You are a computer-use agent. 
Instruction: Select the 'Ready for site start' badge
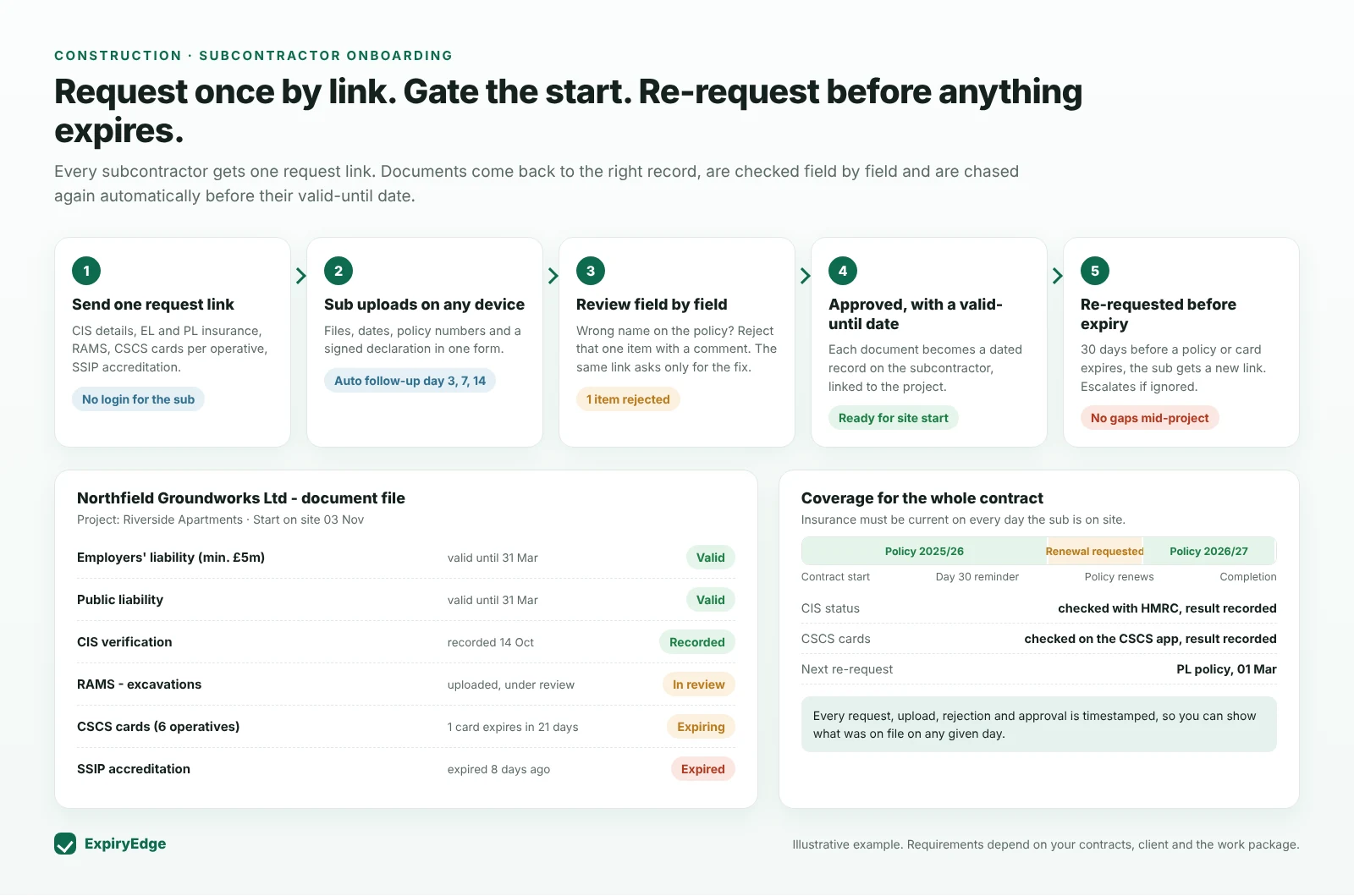(893, 418)
